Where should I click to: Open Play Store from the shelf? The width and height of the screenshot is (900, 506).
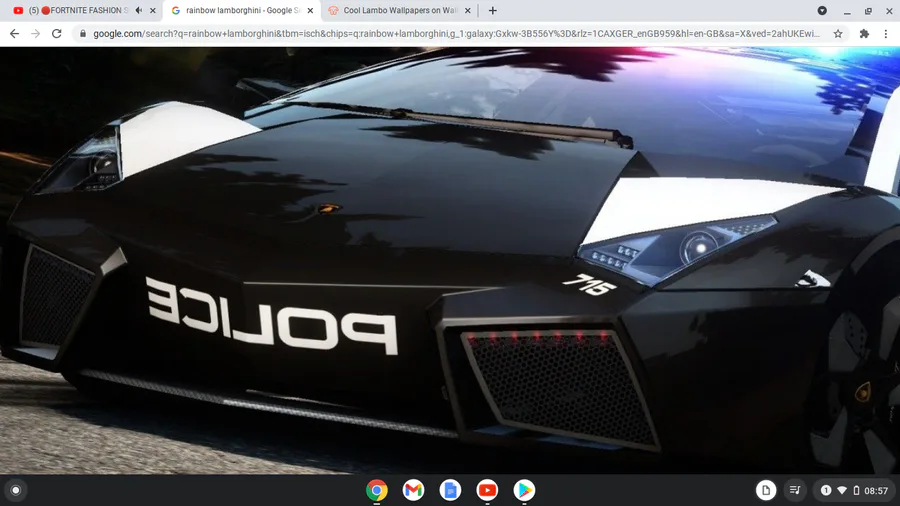[523, 490]
